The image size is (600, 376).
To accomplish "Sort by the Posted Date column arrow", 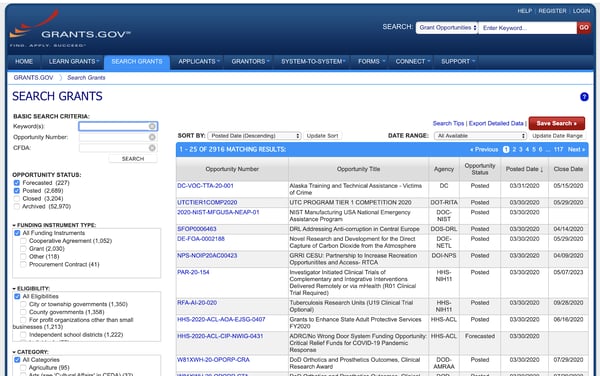I will click(542, 169).
